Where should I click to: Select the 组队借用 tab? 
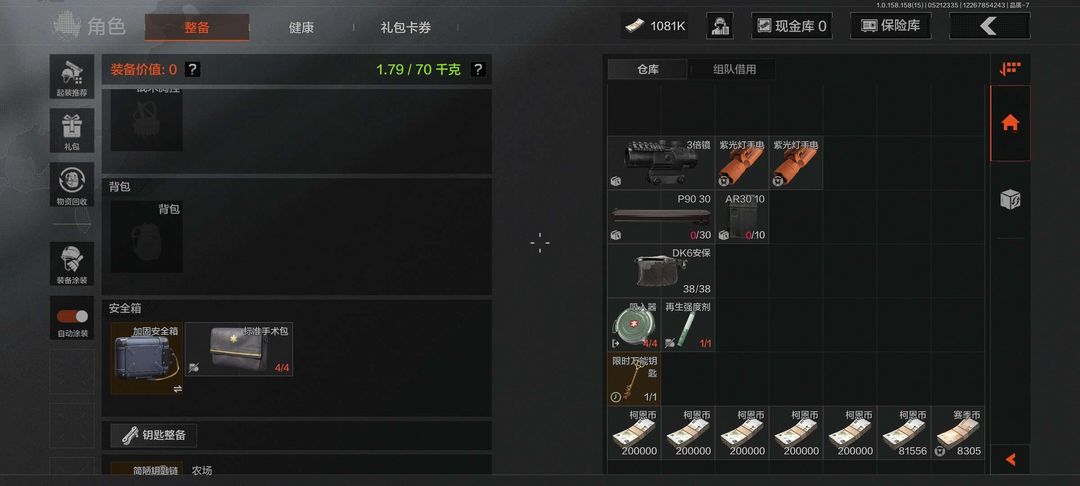click(x=734, y=69)
